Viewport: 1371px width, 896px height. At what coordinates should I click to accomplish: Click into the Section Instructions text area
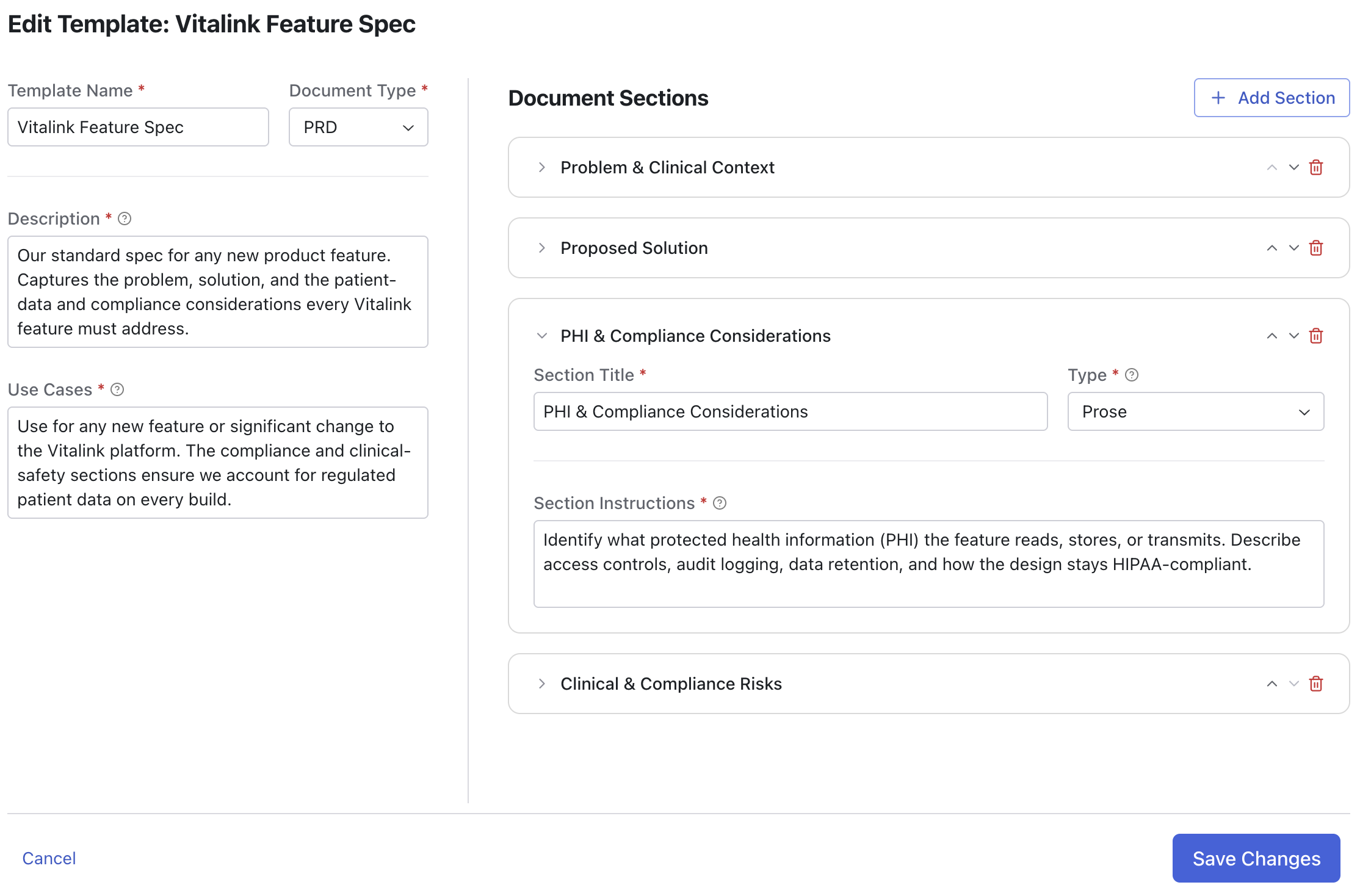pos(928,564)
